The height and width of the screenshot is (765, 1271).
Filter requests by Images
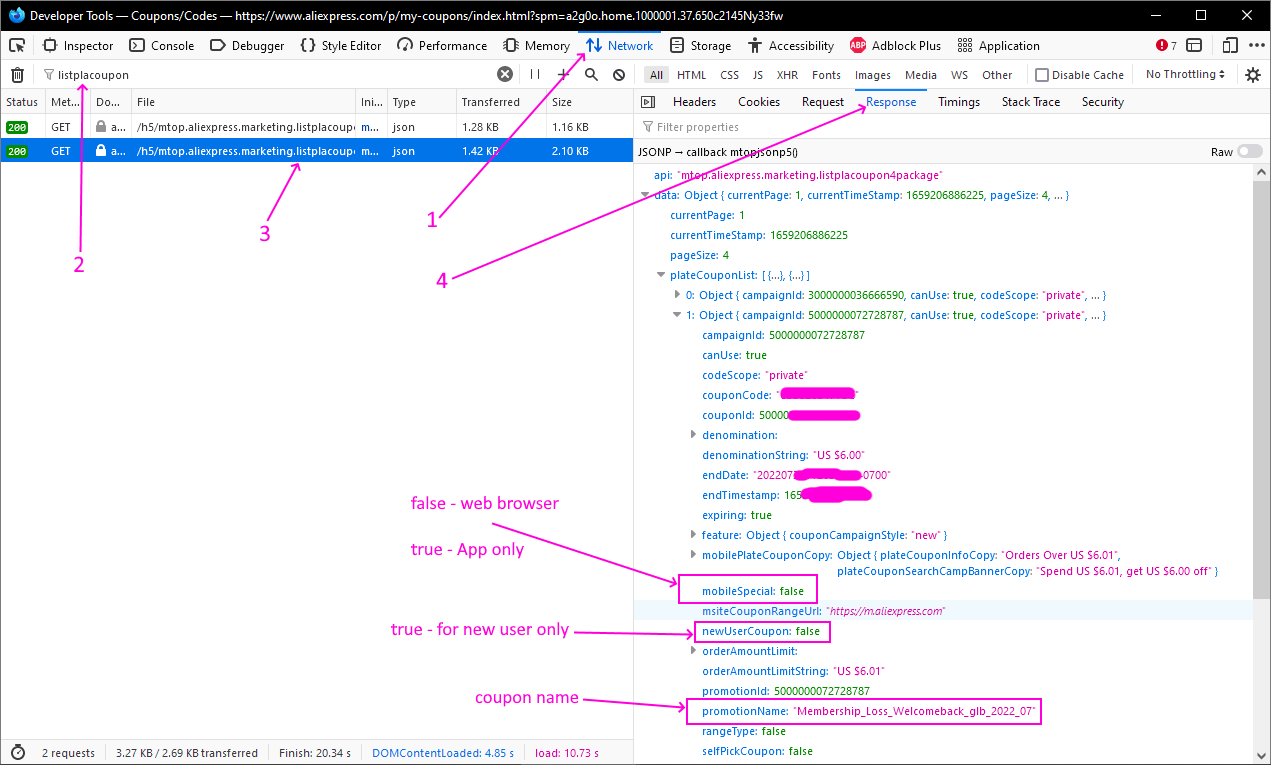click(x=872, y=74)
